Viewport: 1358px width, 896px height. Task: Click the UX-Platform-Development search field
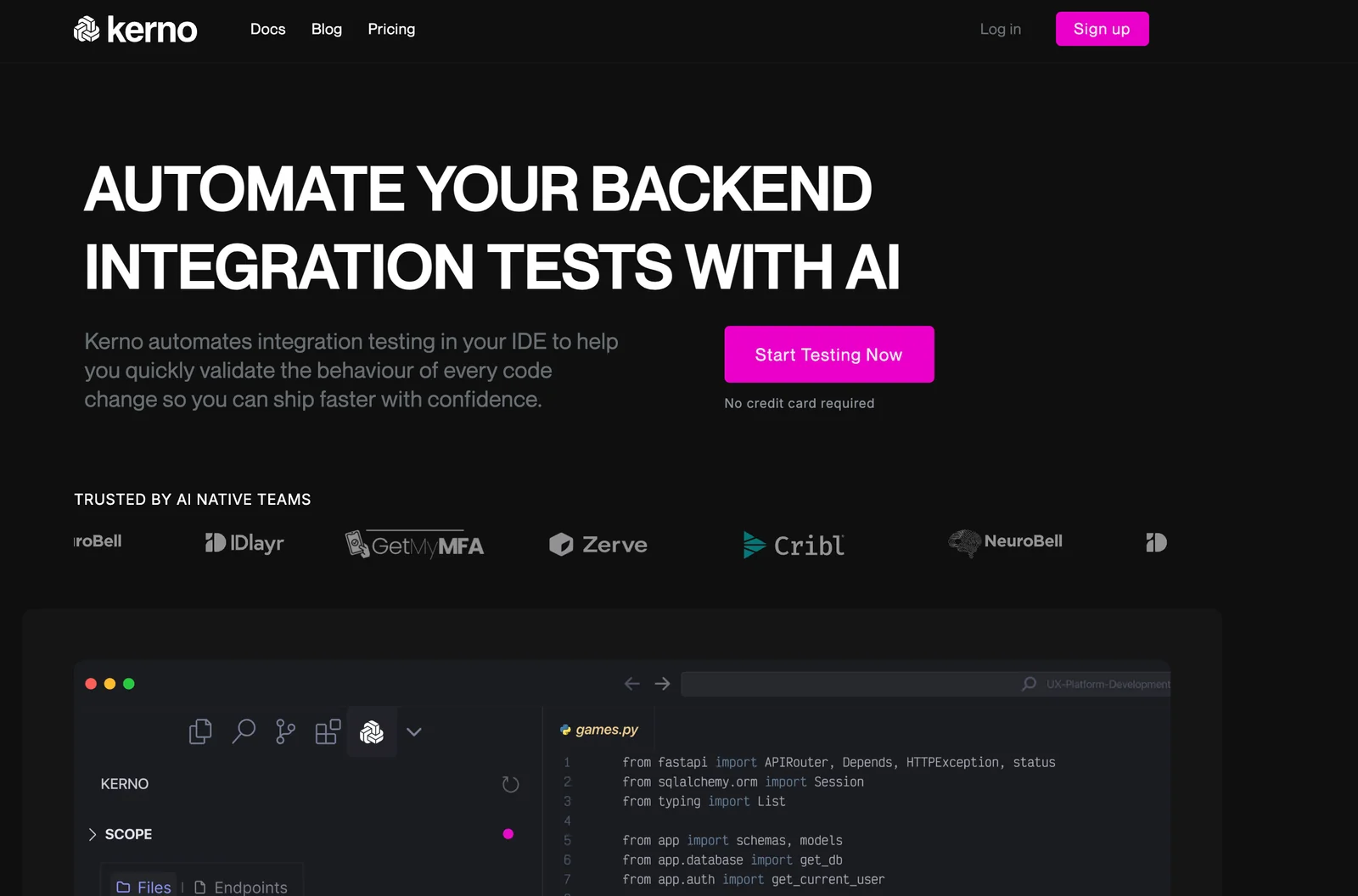click(x=925, y=684)
